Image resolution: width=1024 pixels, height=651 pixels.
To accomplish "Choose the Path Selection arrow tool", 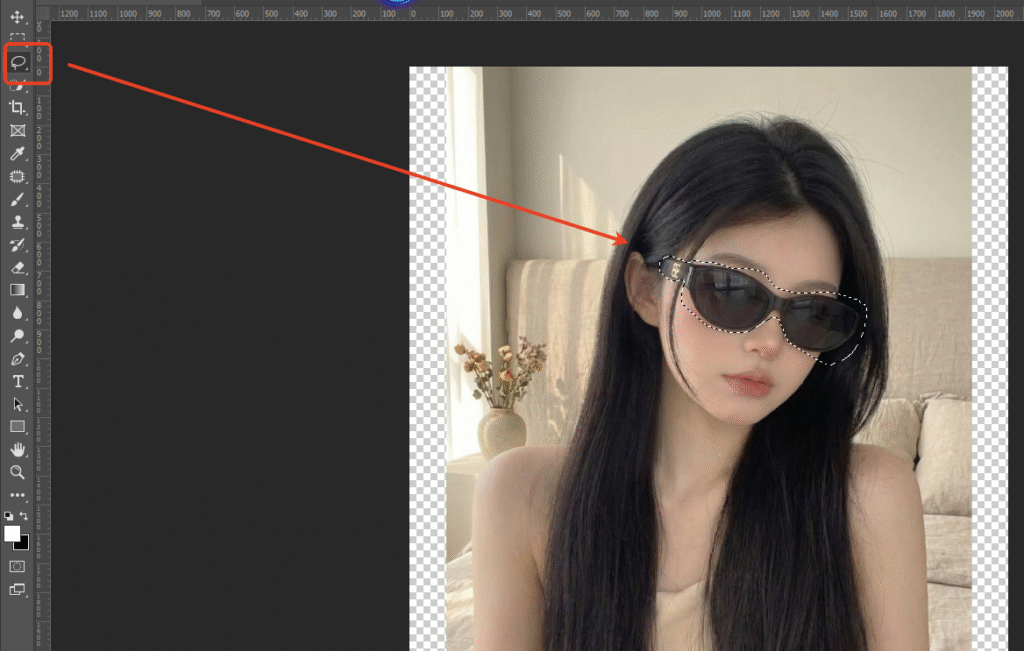I will click(x=17, y=404).
